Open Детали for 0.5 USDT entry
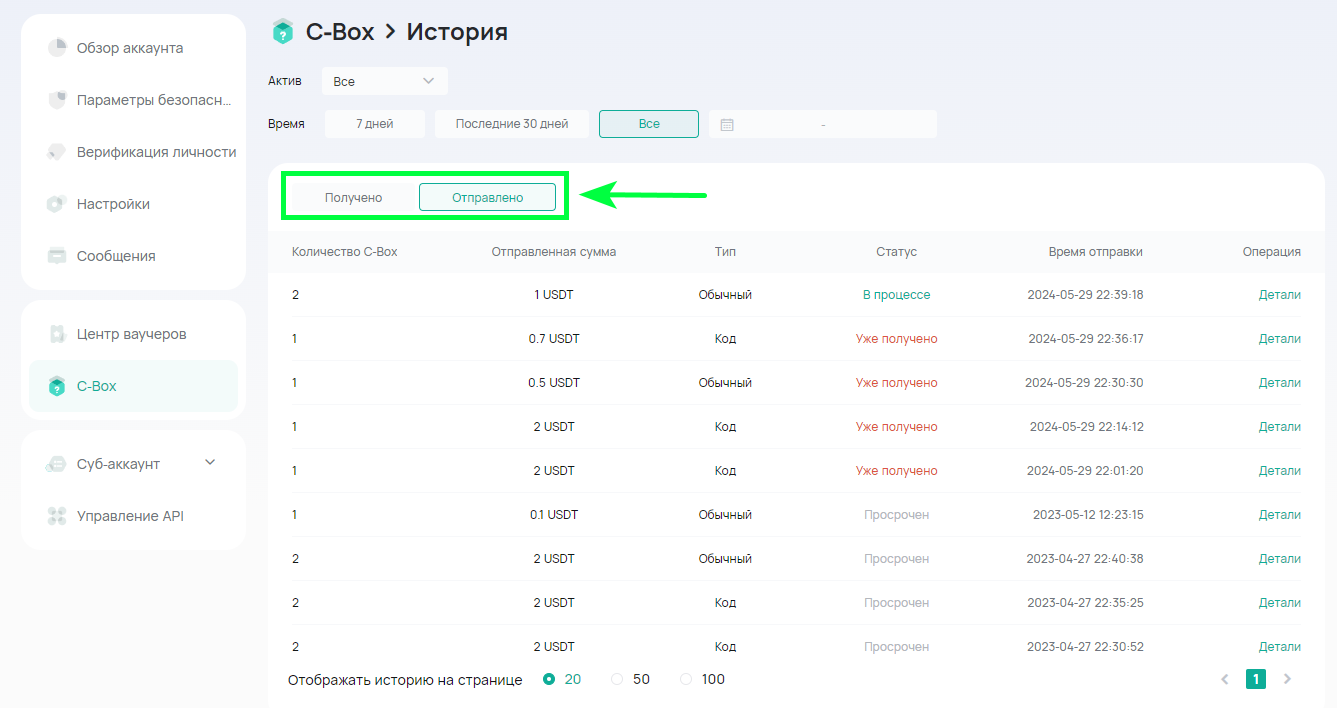This screenshot has height=708, width=1337. pos(1279,383)
